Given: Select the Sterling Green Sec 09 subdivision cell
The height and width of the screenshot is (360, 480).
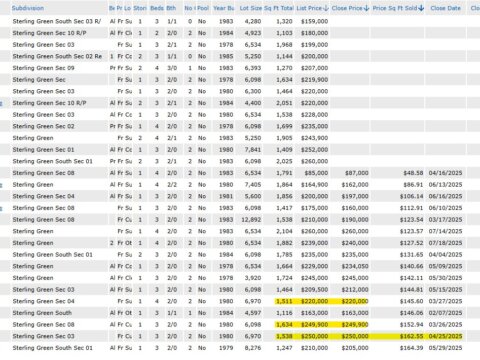Looking at the screenshot, I should point(43,68).
